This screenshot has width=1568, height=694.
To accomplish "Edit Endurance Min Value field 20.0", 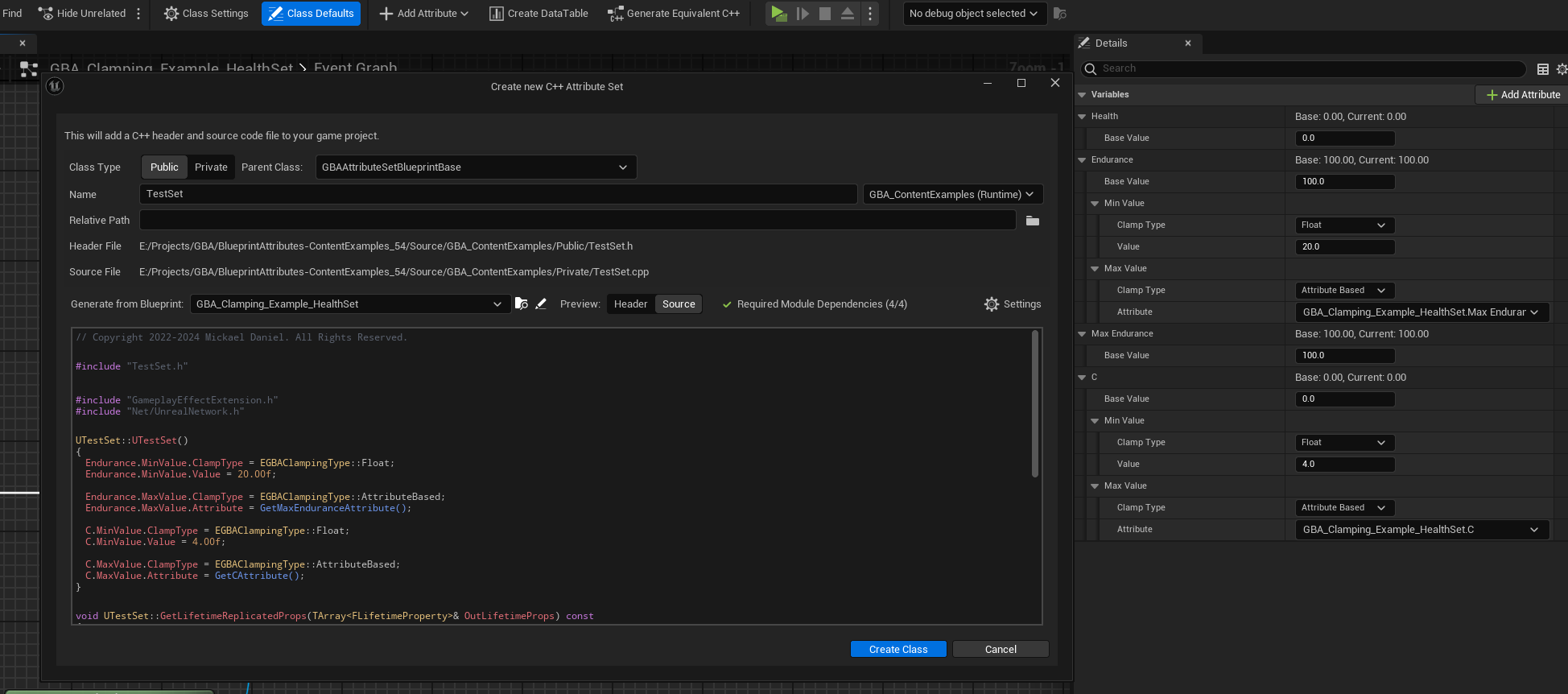I will (x=1345, y=247).
